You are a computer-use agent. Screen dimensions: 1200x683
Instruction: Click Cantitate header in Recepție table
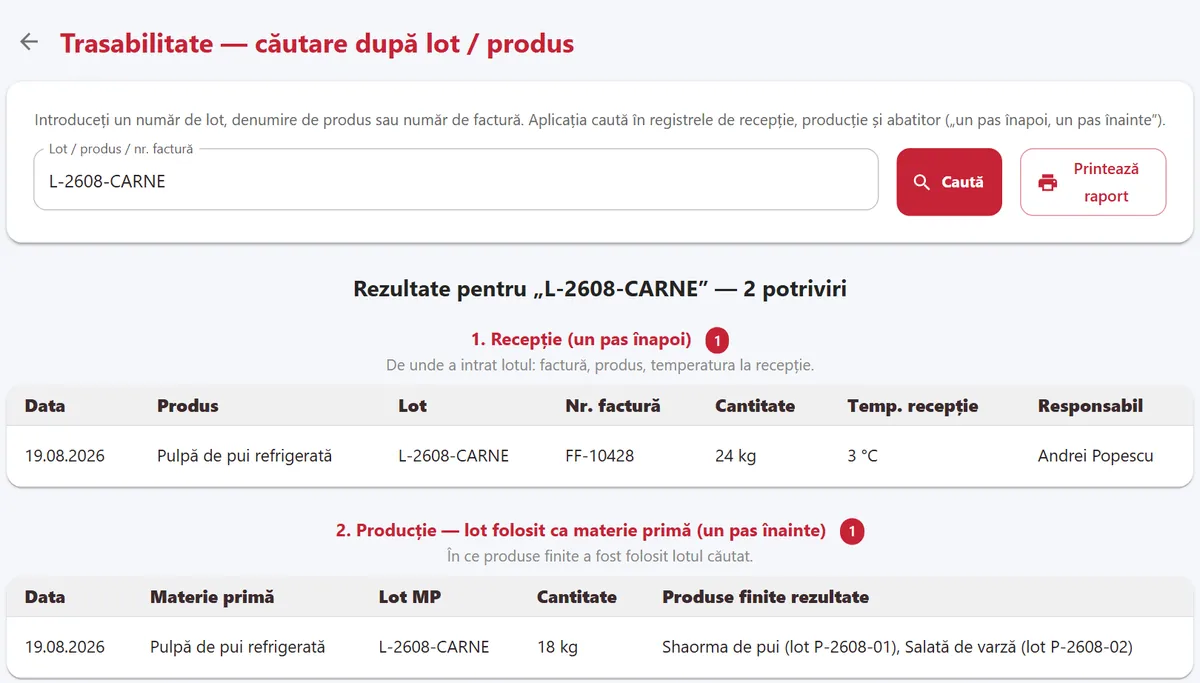coord(755,406)
